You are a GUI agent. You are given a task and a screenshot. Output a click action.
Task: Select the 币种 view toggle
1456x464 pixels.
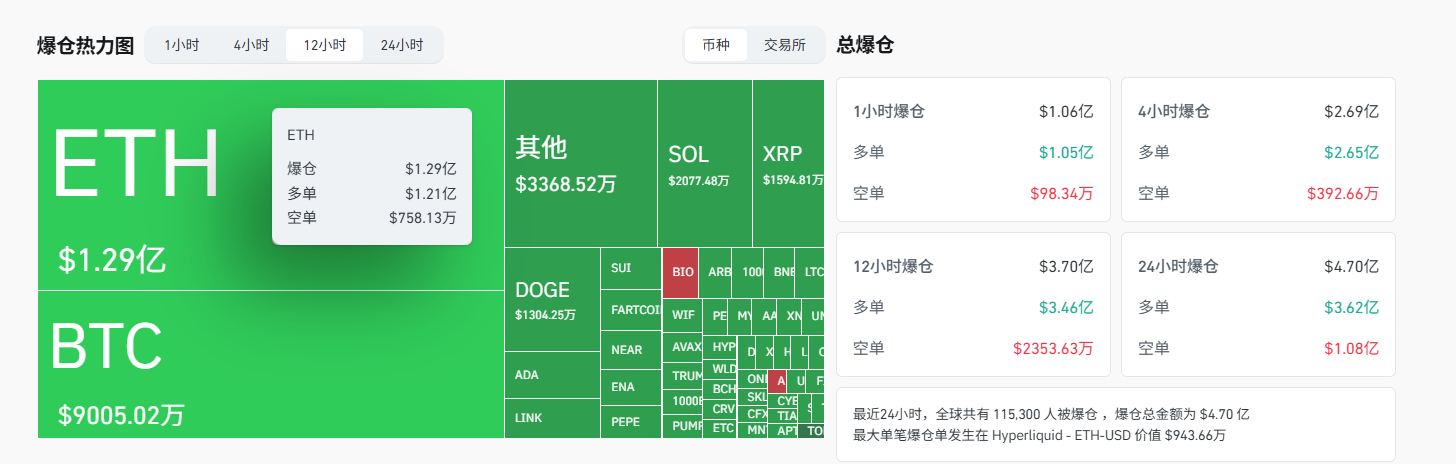click(x=716, y=45)
